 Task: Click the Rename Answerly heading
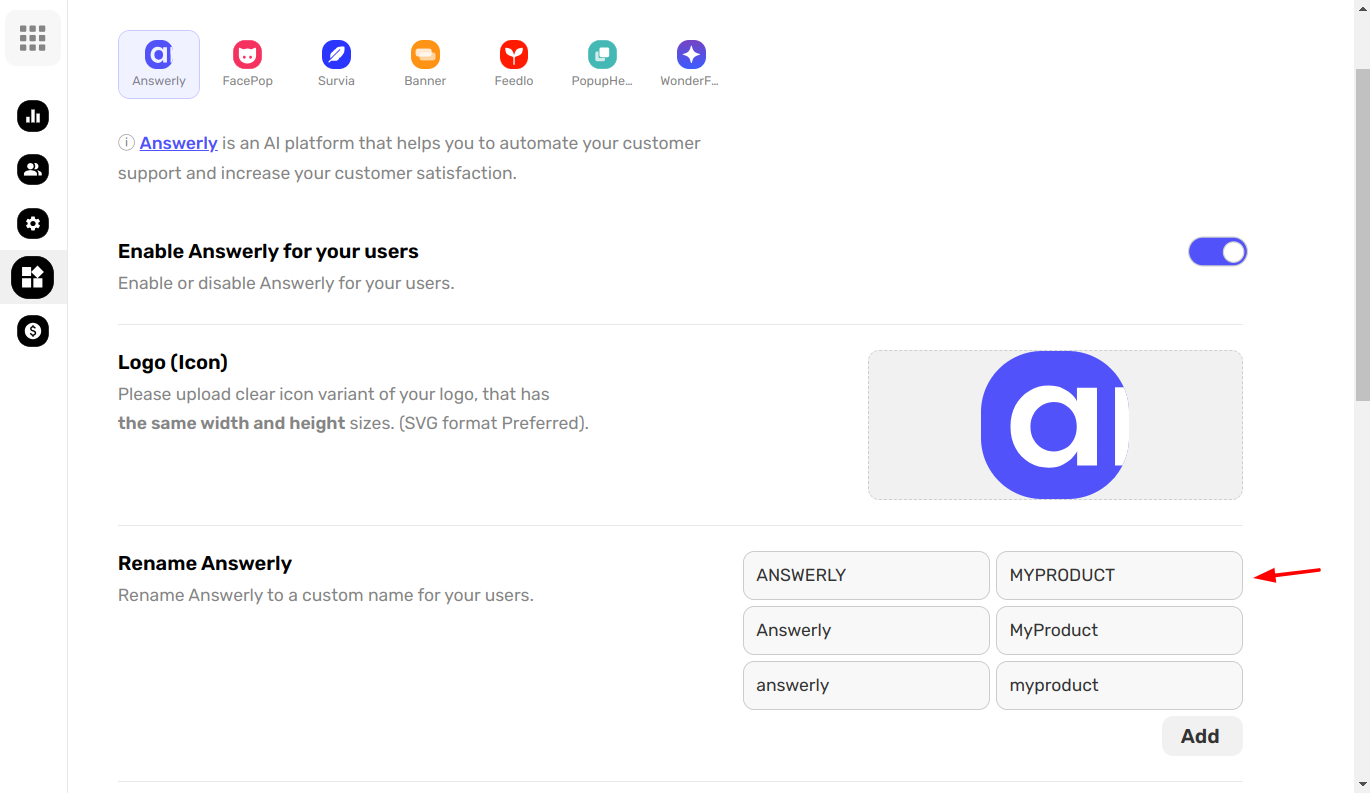(x=205, y=563)
